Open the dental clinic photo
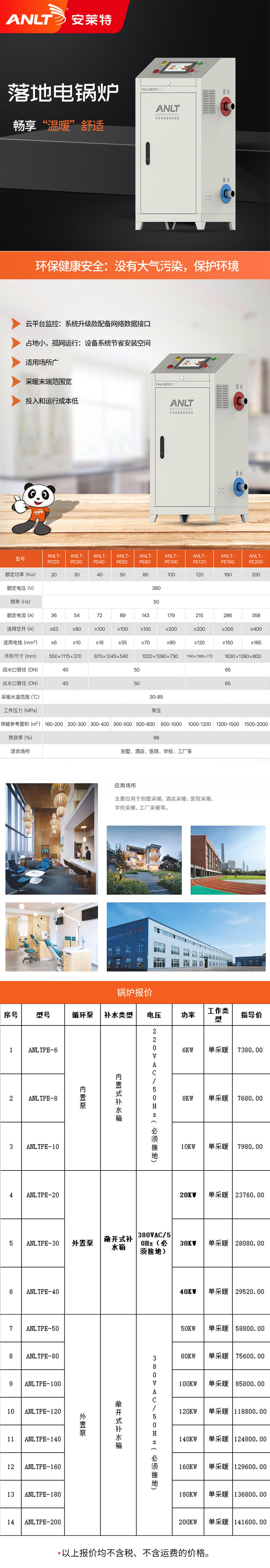Image resolution: width=270 pixels, height=1568 pixels. pyautogui.click(x=52, y=937)
